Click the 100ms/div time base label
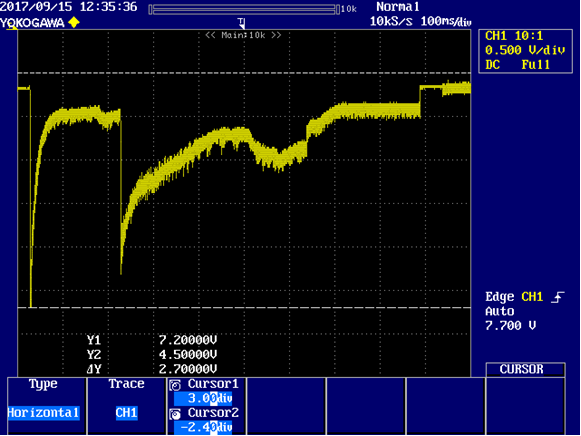This screenshot has height=436, width=581. [446, 21]
